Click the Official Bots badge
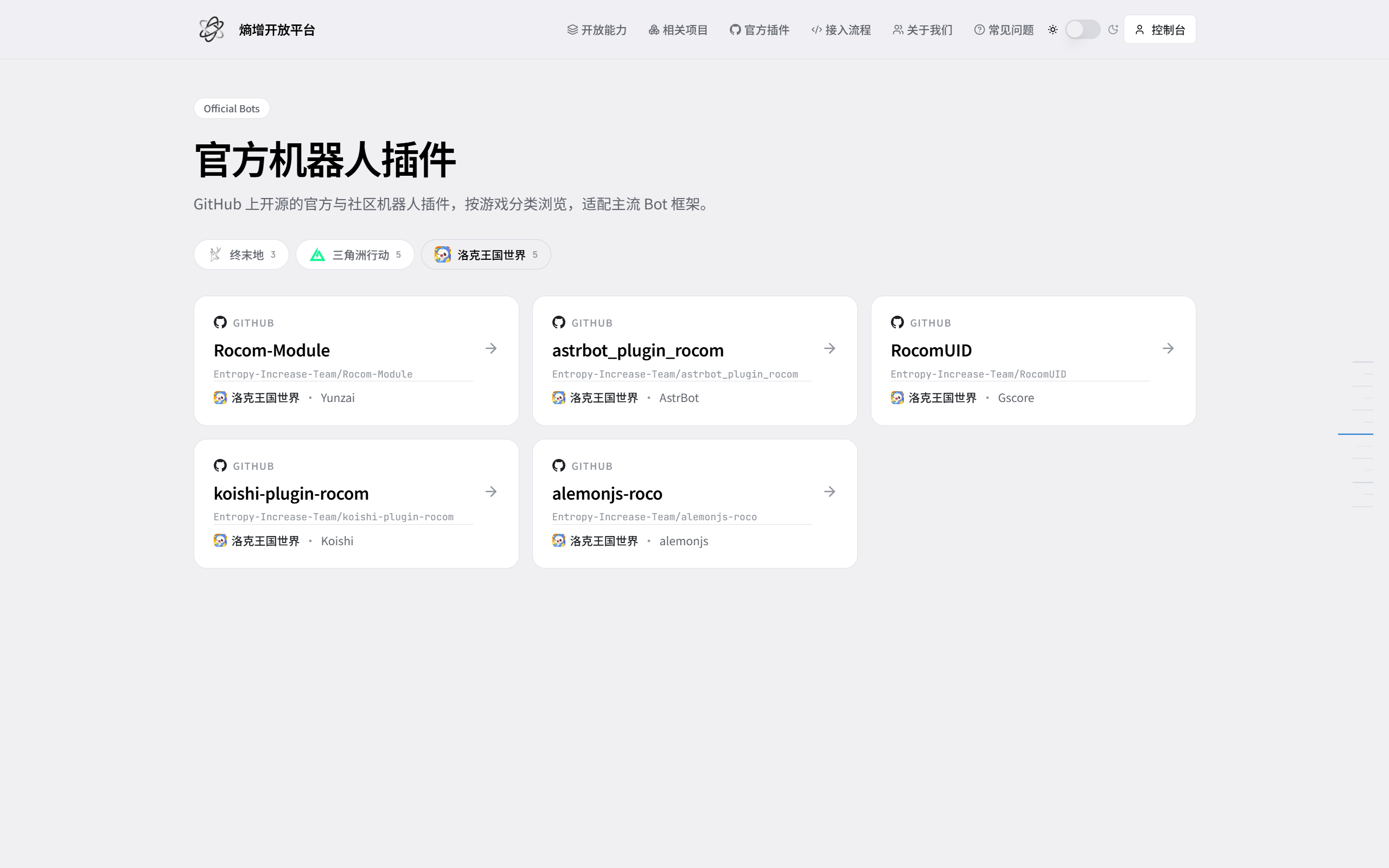This screenshot has width=1389, height=868. click(232, 108)
